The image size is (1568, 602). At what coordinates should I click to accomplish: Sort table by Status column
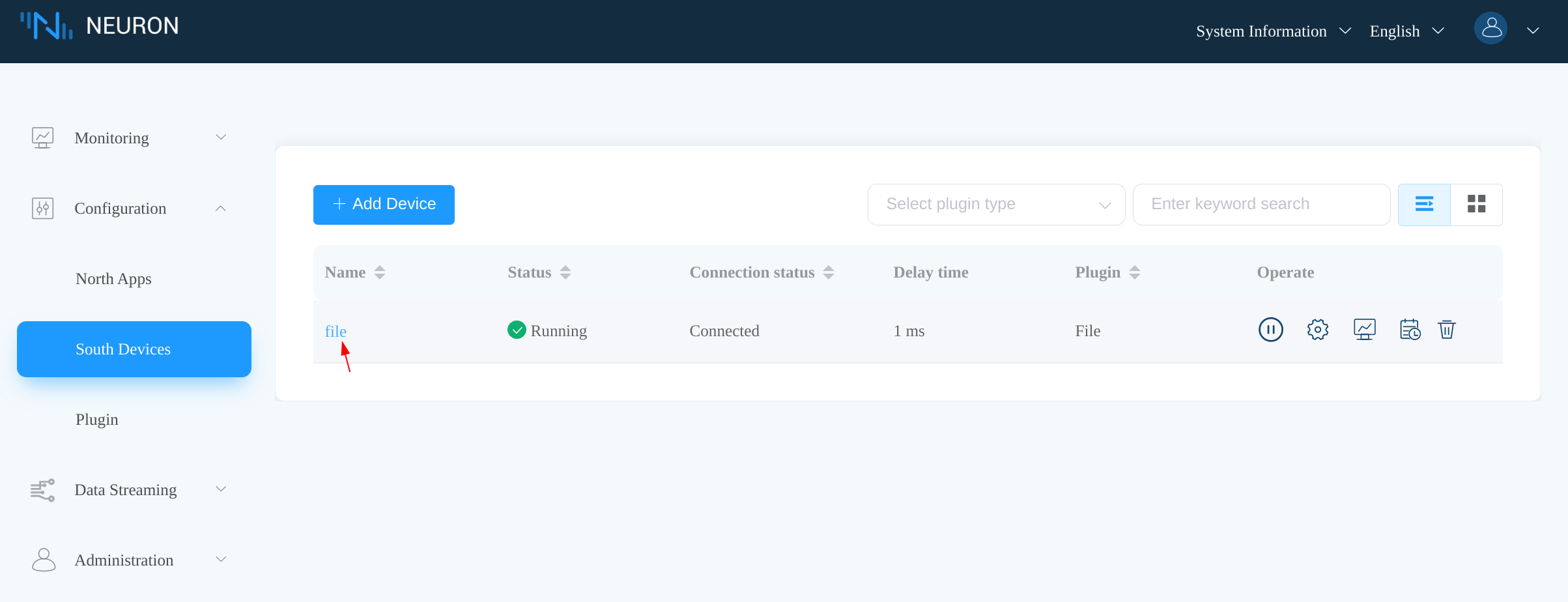click(565, 272)
